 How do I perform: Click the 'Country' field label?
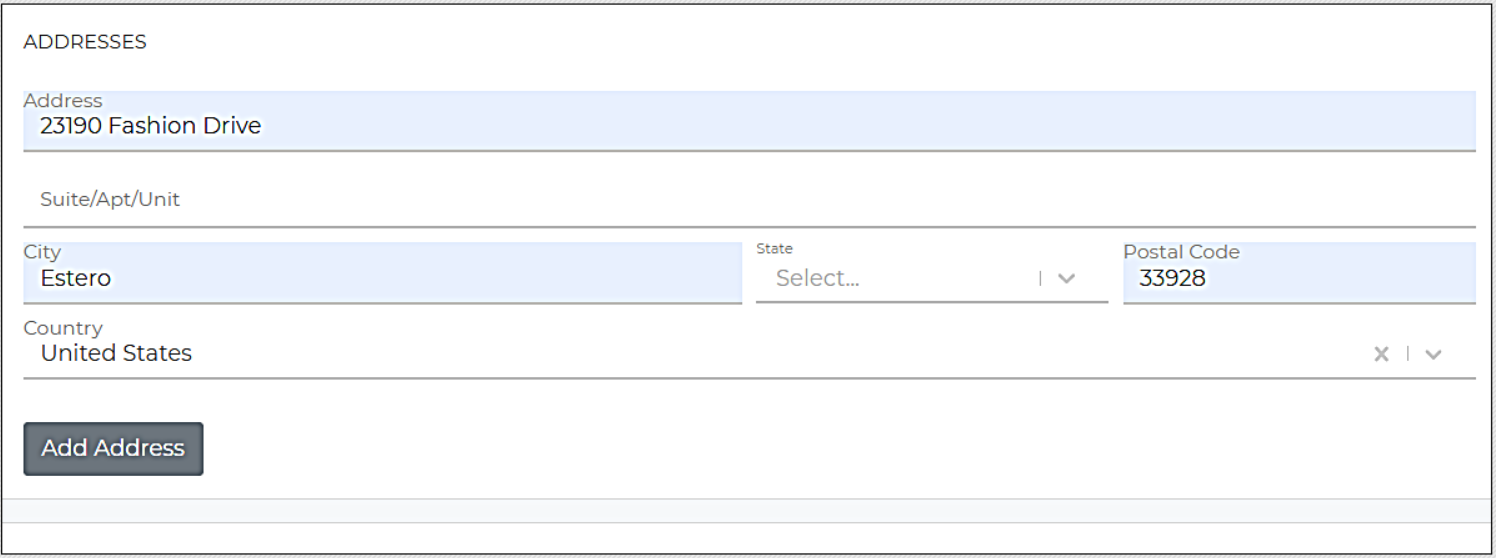click(63, 328)
